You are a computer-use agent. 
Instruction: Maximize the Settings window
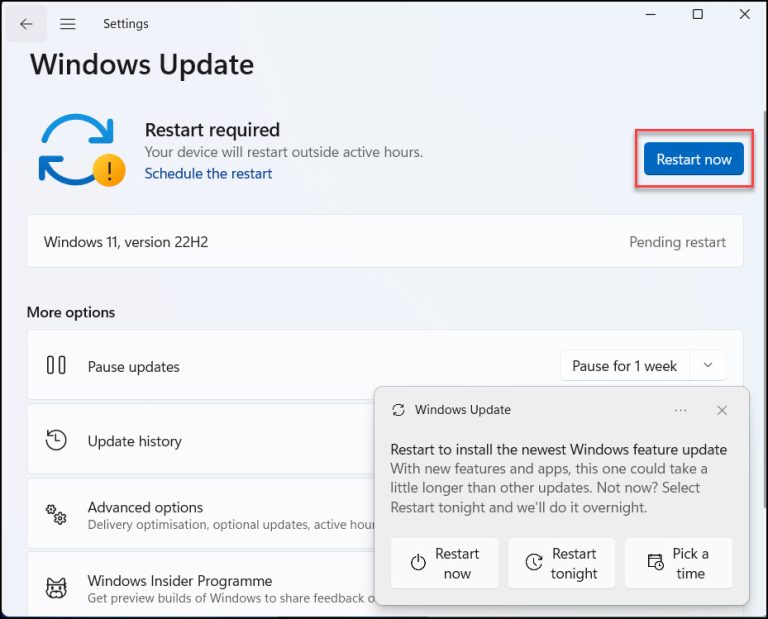coord(697,14)
